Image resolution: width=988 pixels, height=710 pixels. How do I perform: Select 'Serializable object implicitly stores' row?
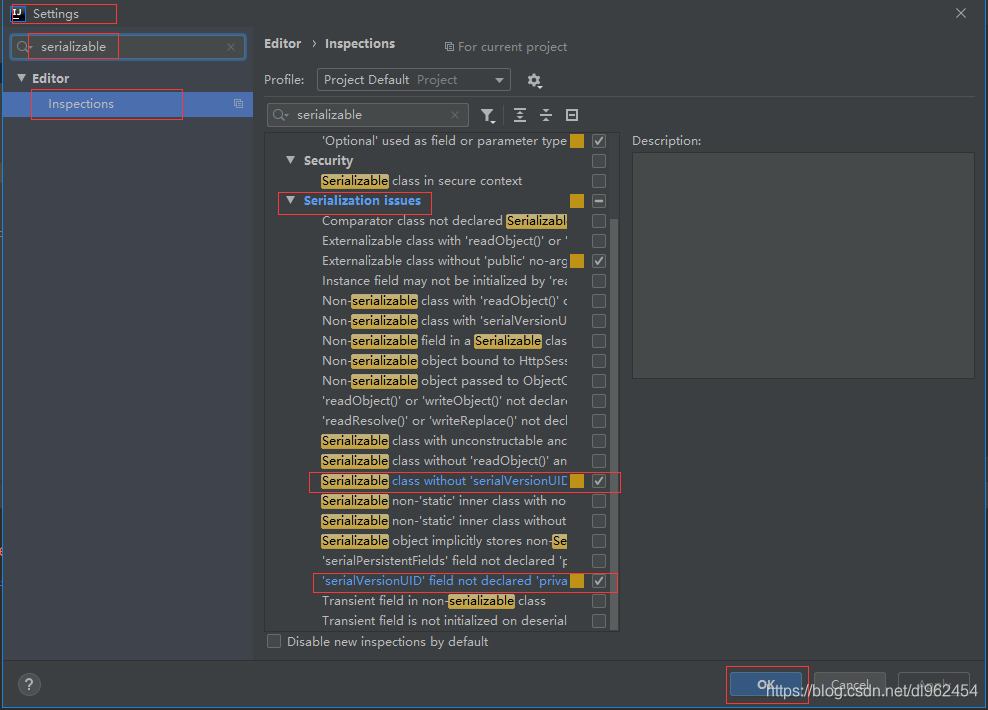pyautogui.click(x=444, y=541)
